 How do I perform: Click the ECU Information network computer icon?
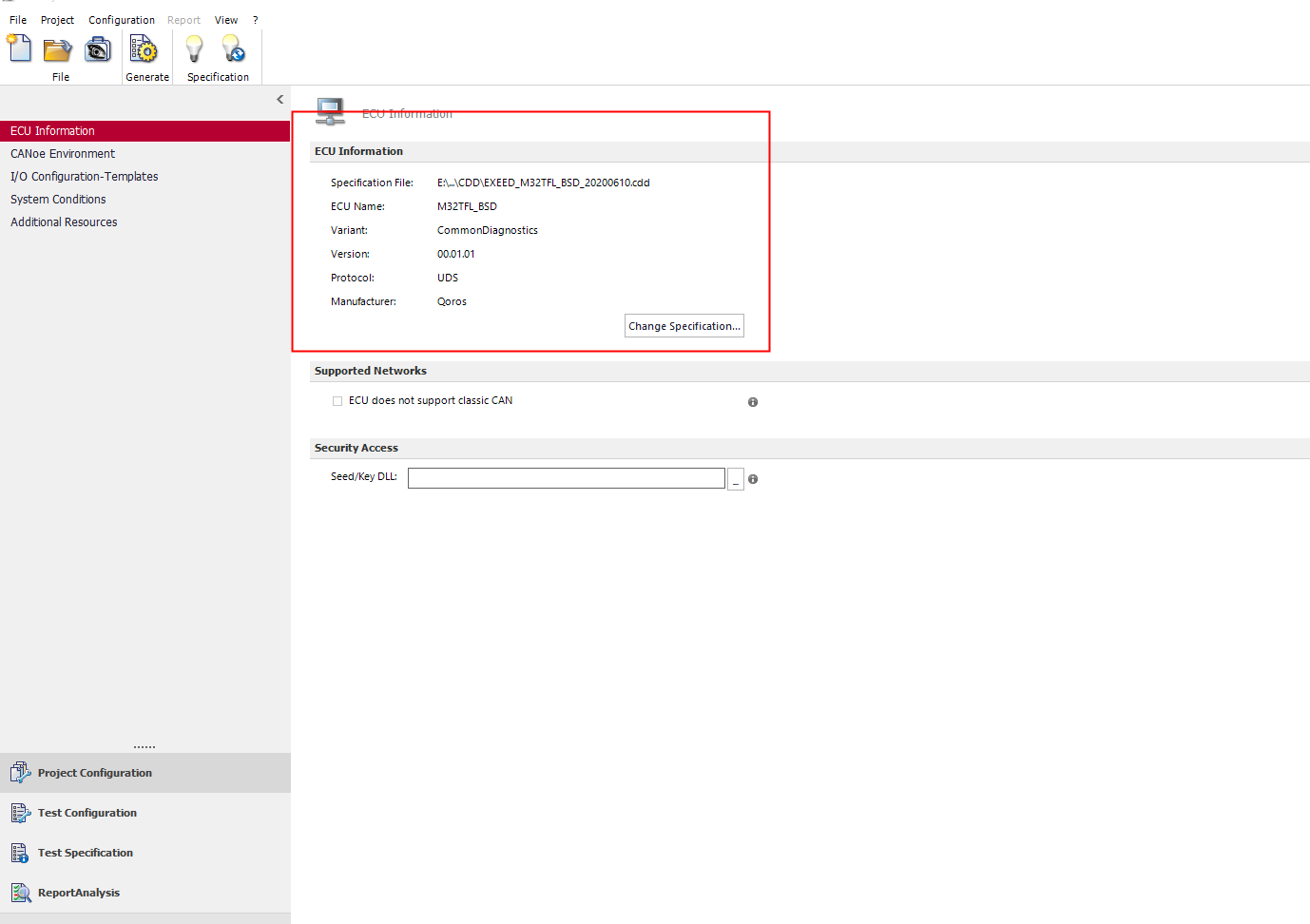pos(330,111)
